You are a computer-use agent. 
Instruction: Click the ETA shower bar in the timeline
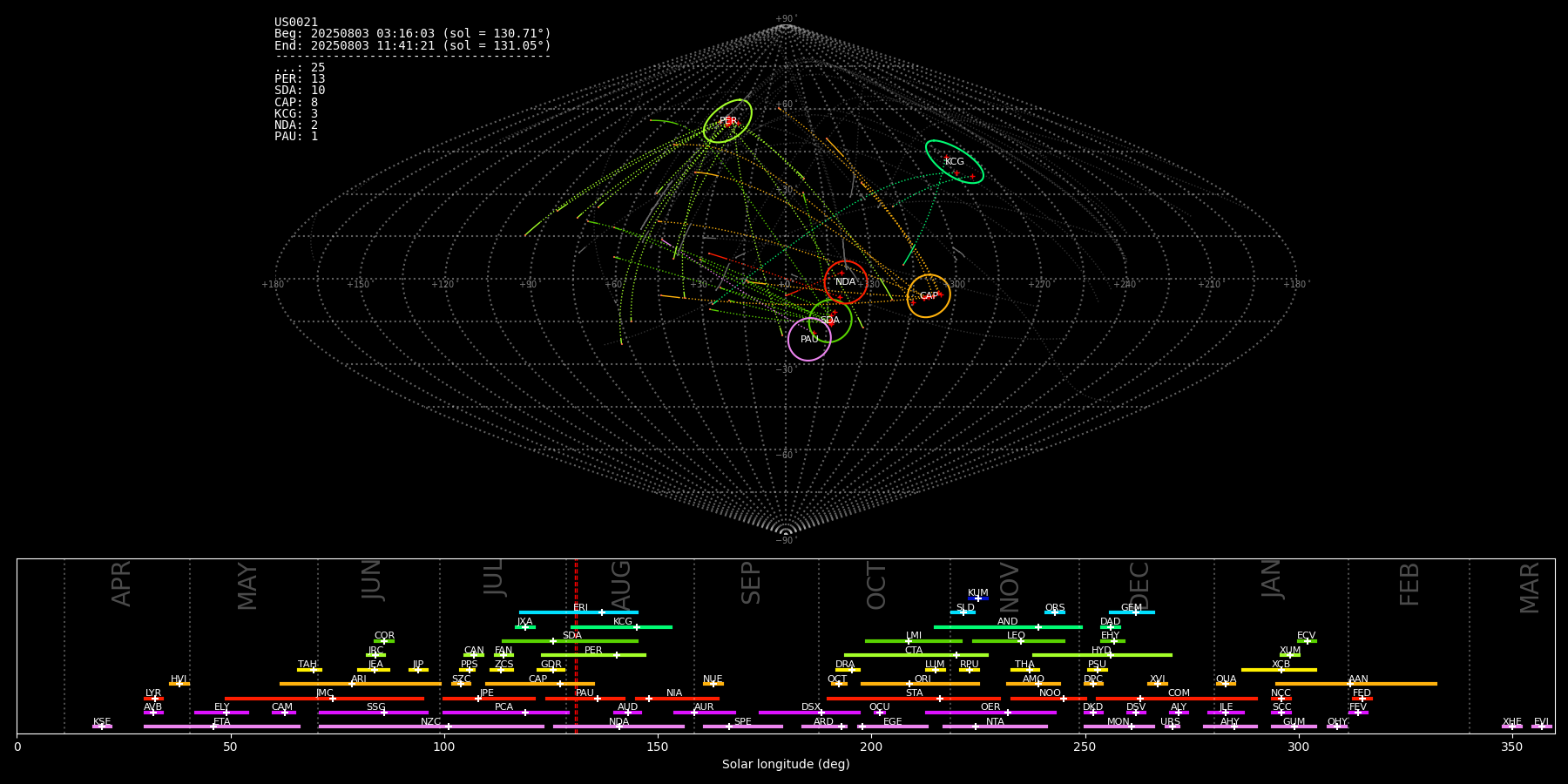tap(222, 726)
